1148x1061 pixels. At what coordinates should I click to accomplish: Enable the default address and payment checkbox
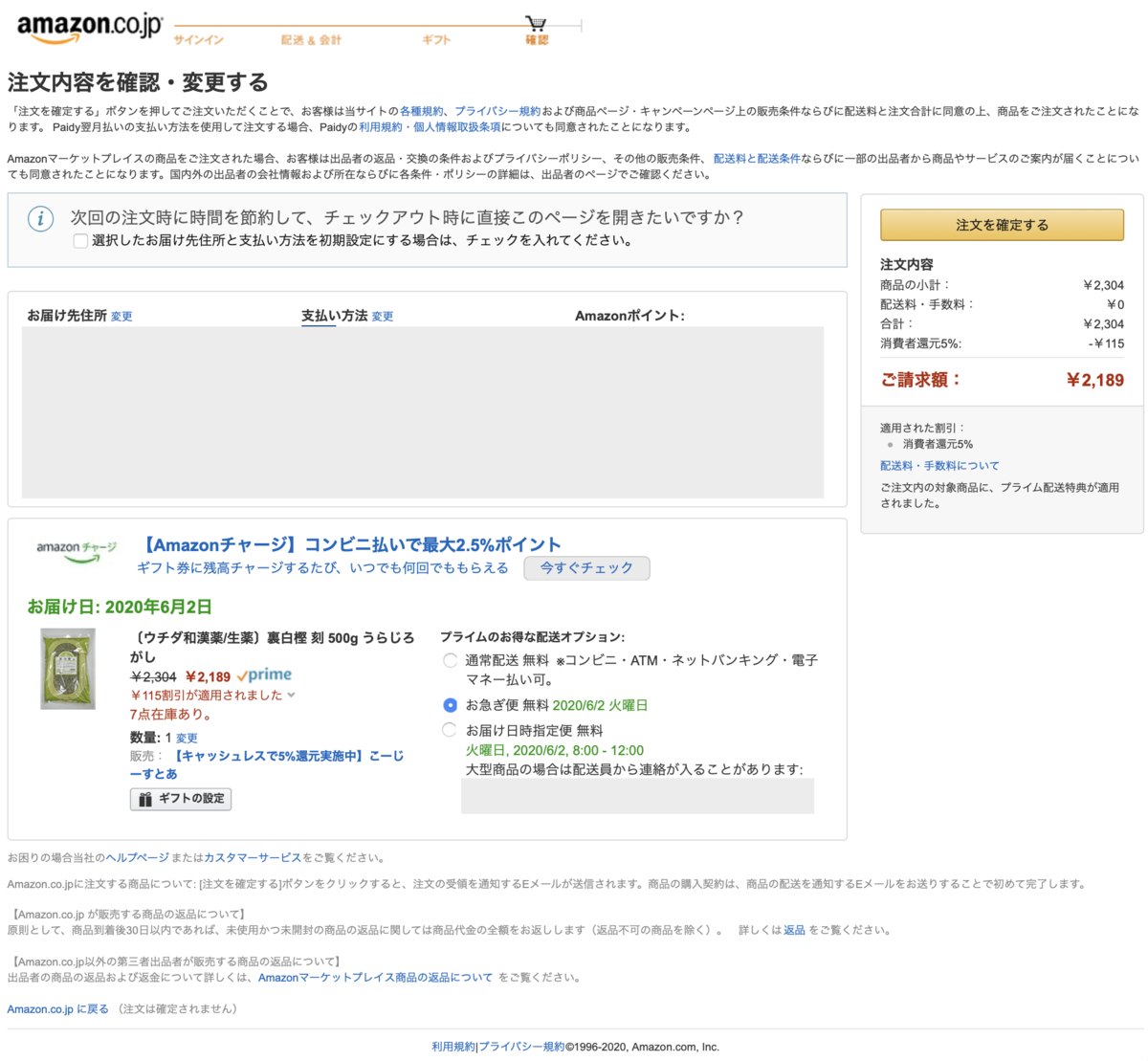[80, 242]
